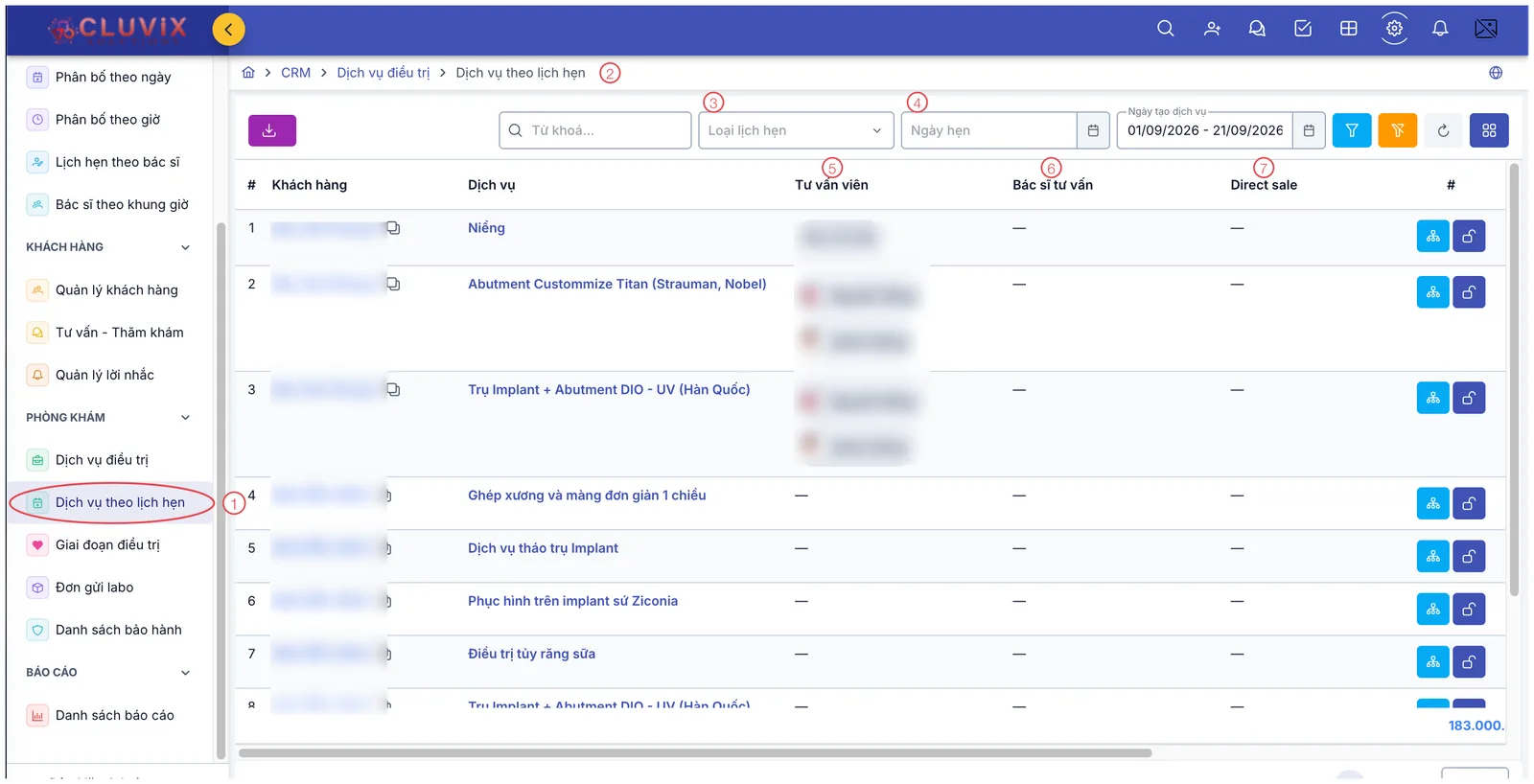Viewport: 1534px width, 784px height.
Task: Open the Niềng service link
Action: click(486, 228)
